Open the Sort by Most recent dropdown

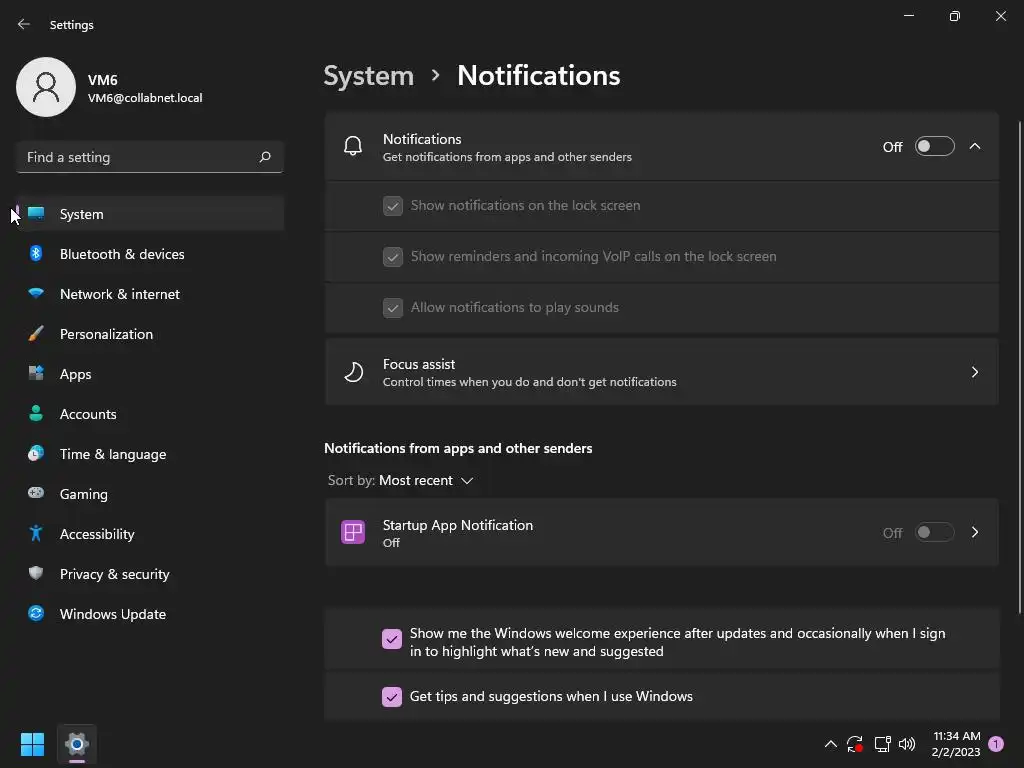[x=425, y=481]
